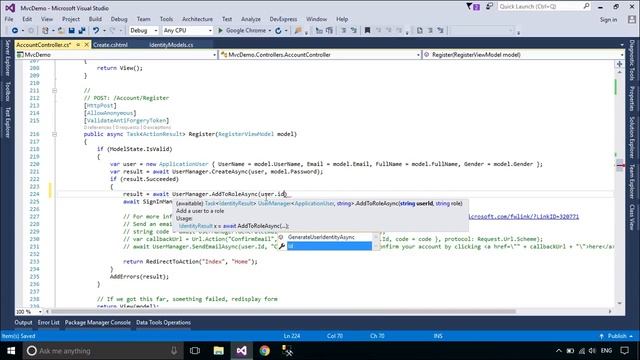640x360 pixels.
Task: Open the Server Explorer side panel
Action: (7, 58)
